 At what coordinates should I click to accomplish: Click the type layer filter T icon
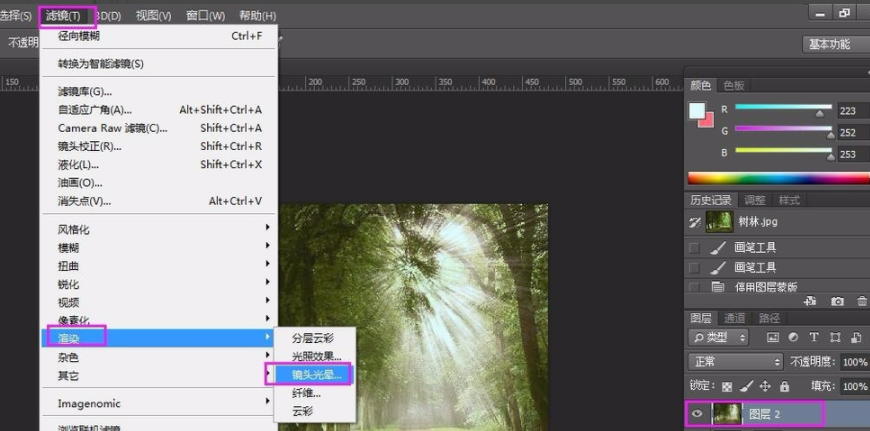(813, 337)
